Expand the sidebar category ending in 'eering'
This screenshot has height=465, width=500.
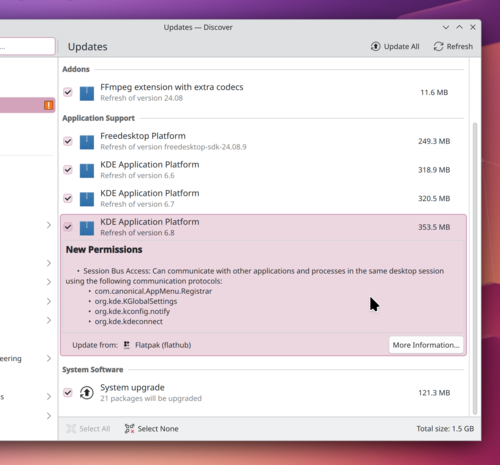point(49,358)
